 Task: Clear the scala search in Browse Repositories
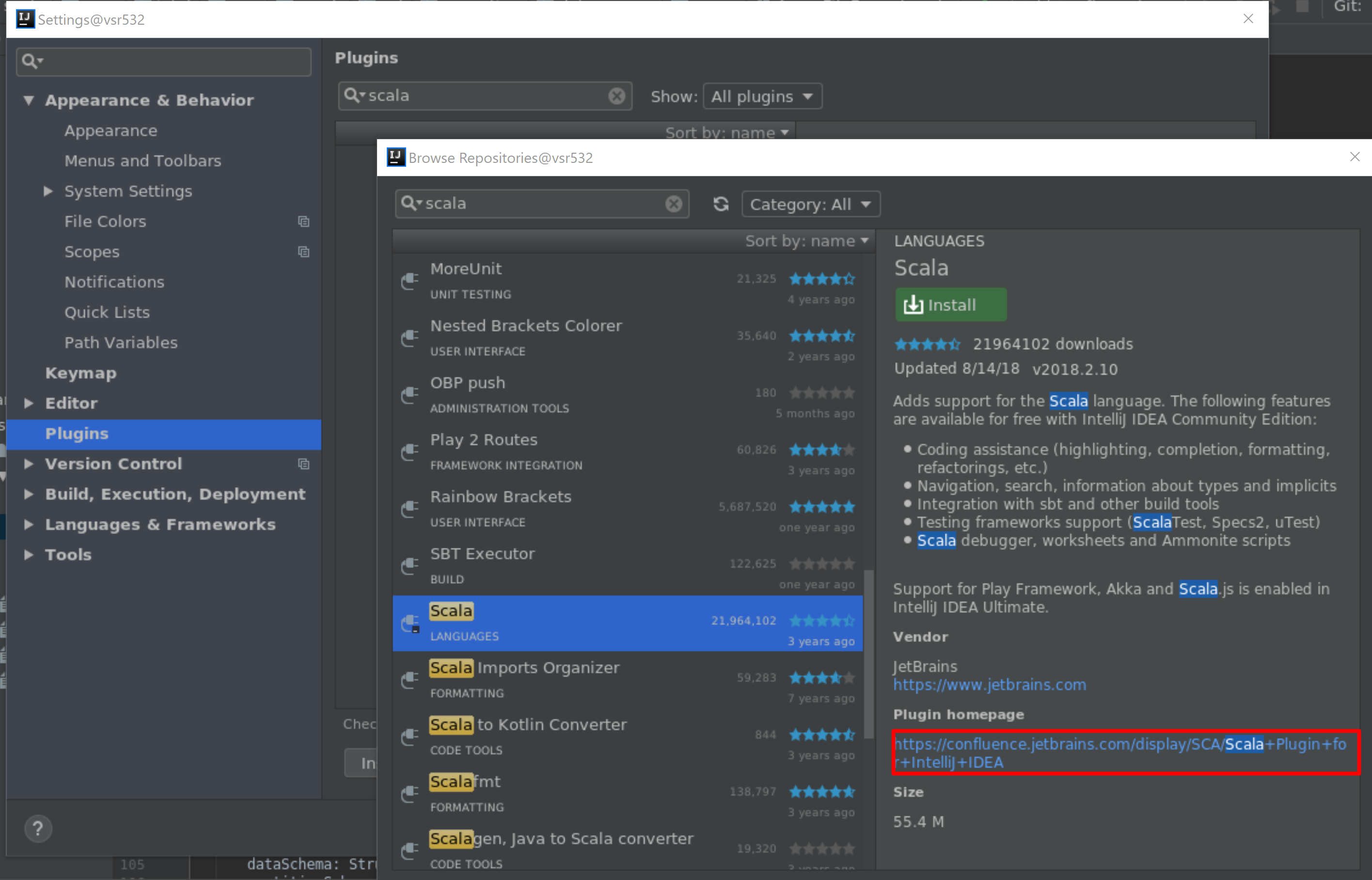pyautogui.click(x=674, y=204)
